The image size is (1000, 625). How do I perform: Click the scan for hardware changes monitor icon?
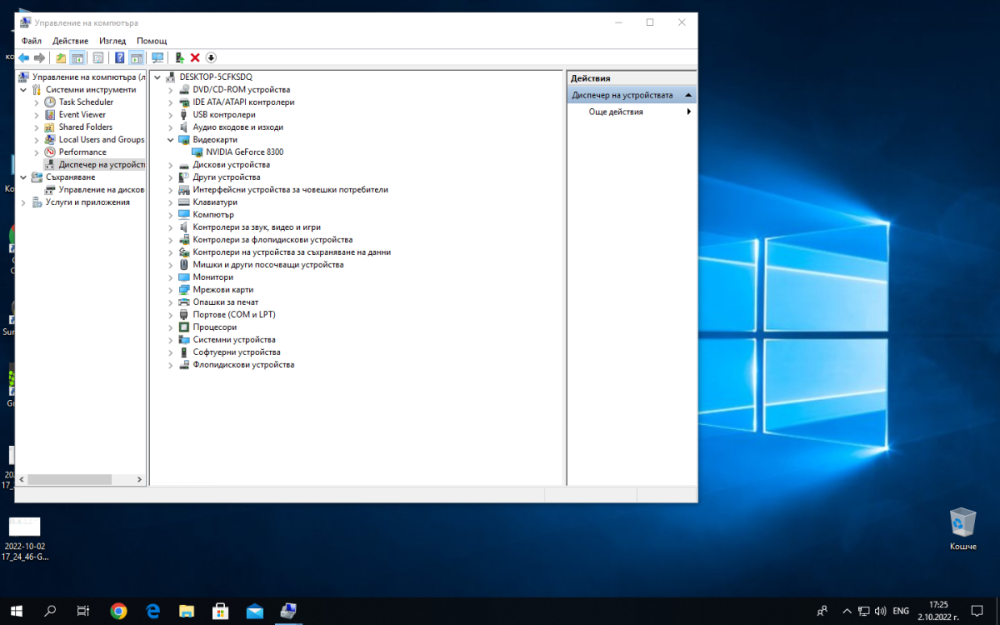tap(157, 58)
